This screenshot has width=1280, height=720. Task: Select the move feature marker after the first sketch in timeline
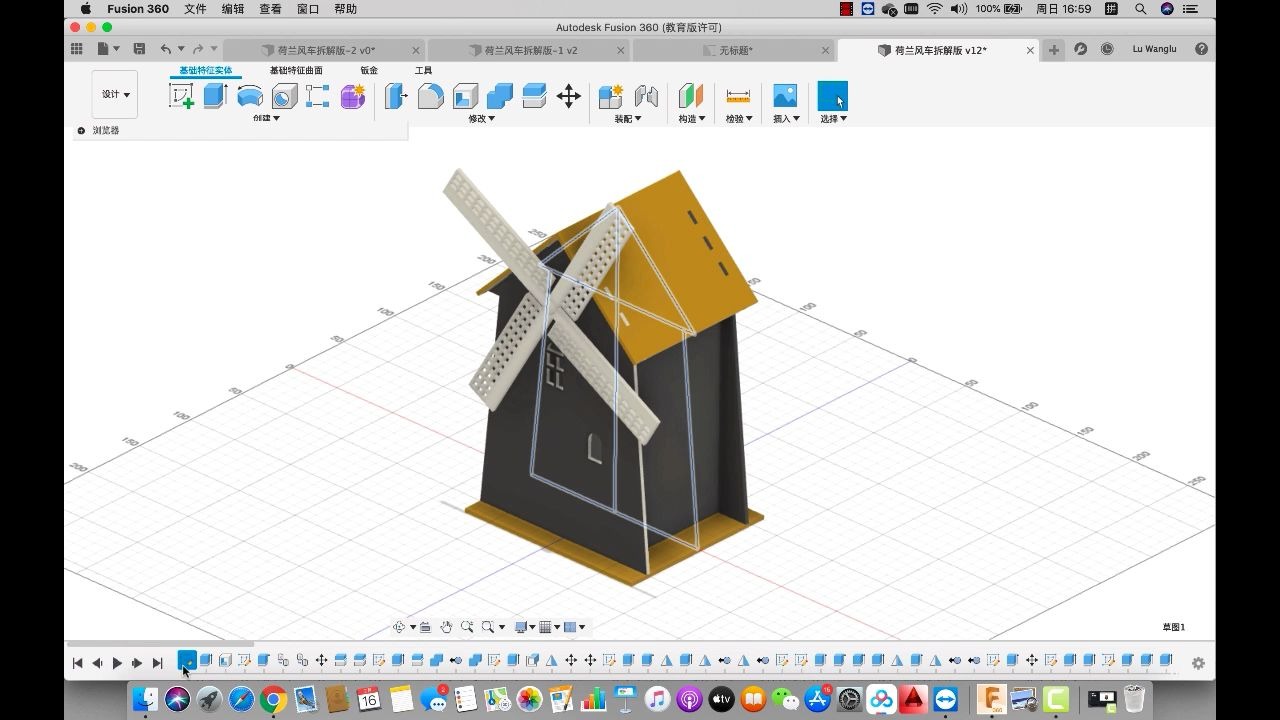pos(321,660)
